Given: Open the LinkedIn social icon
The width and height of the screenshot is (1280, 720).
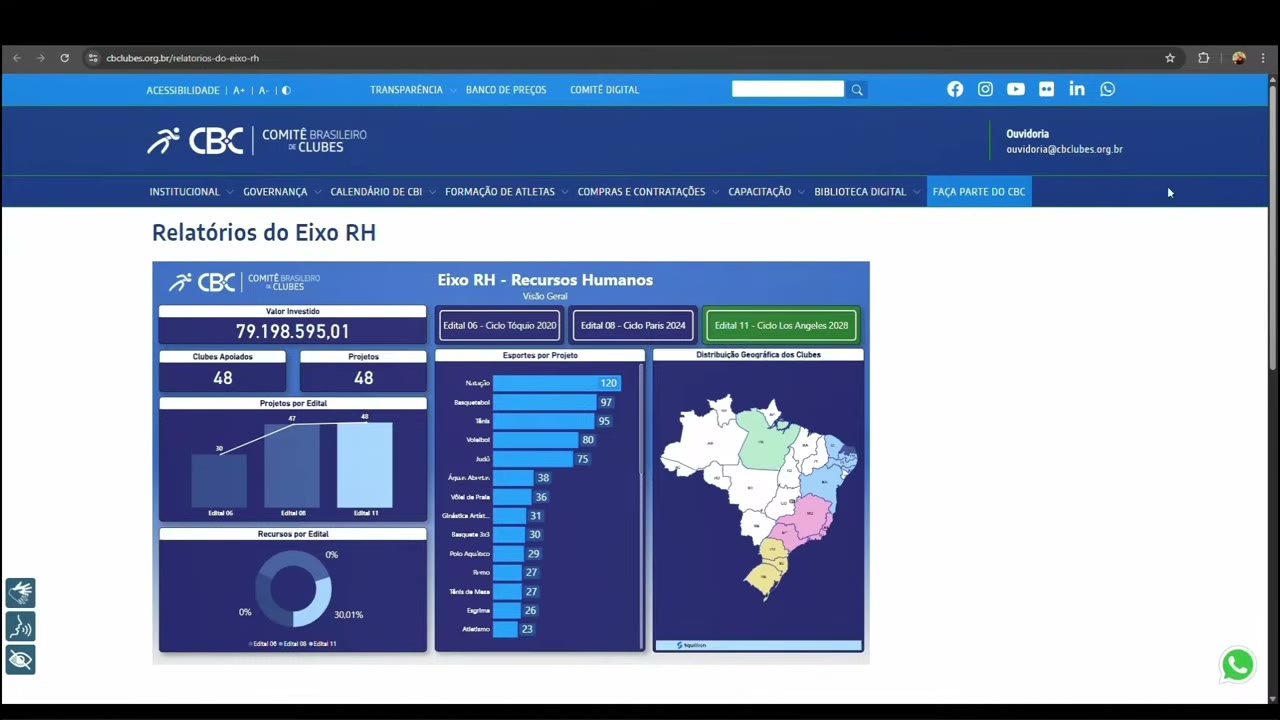Looking at the screenshot, I should (x=1077, y=89).
